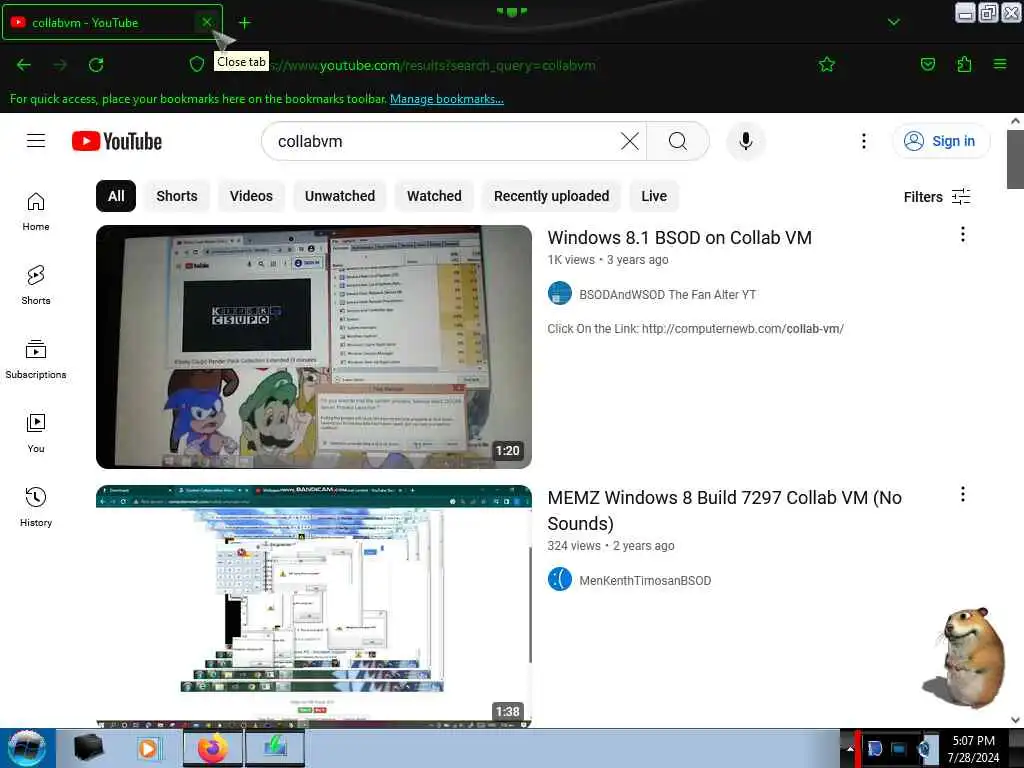Open tracking protection shield icon
This screenshot has width=1024, height=768.
click(x=197, y=64)
